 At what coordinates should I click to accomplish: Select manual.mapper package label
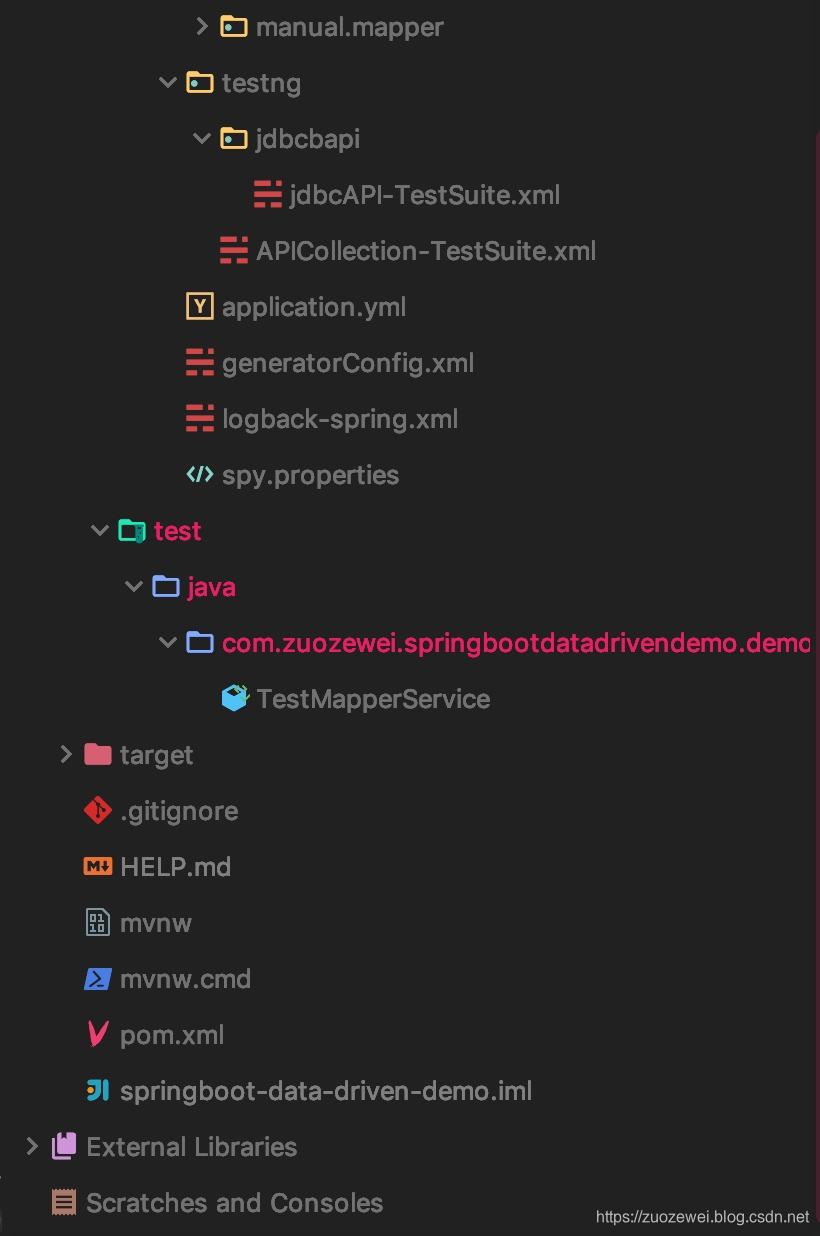coord(350,27)
